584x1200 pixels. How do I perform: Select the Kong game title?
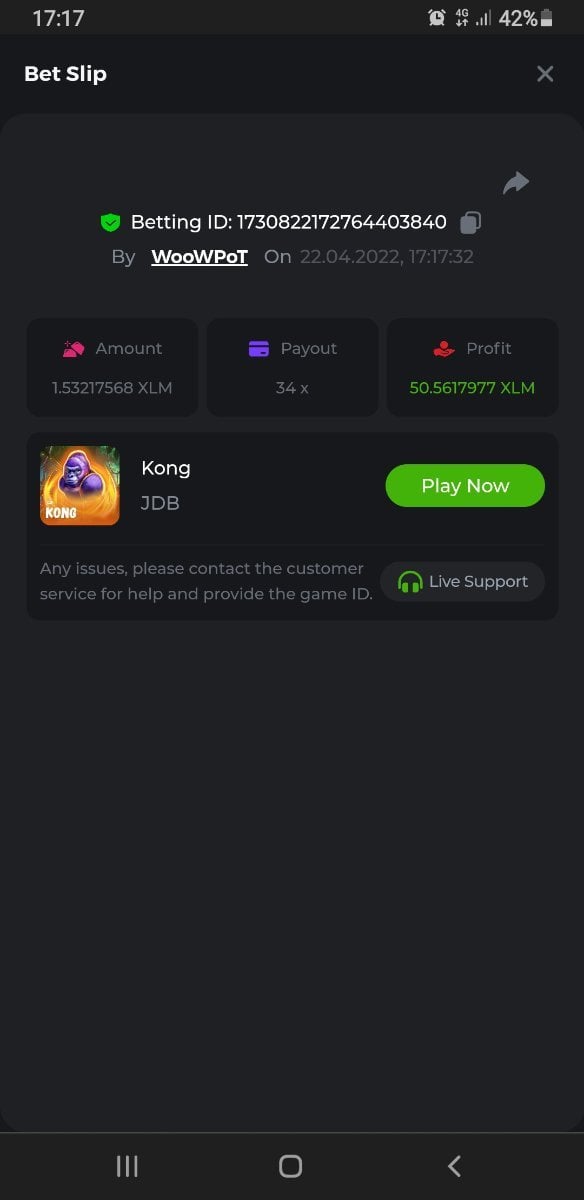pyautogui.click(x=166, y=468)
